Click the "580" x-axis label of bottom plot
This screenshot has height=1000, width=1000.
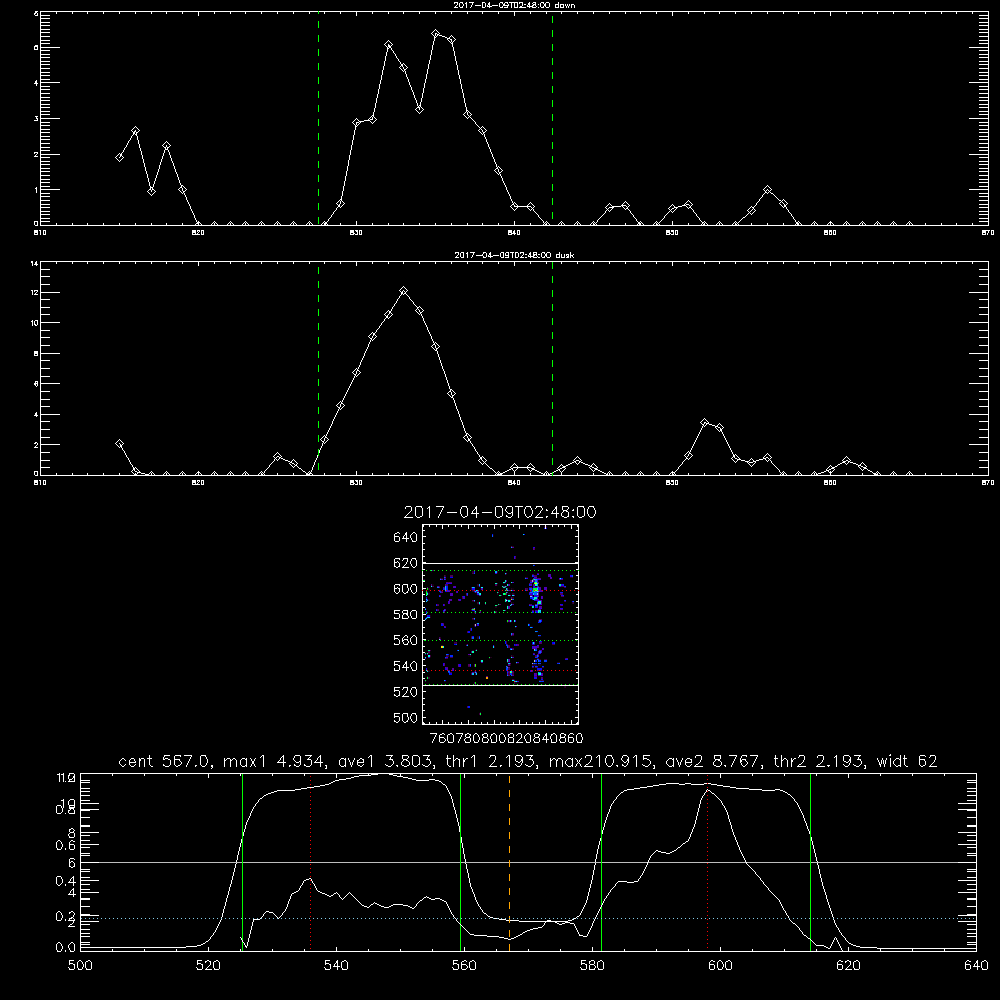point(592,965)
